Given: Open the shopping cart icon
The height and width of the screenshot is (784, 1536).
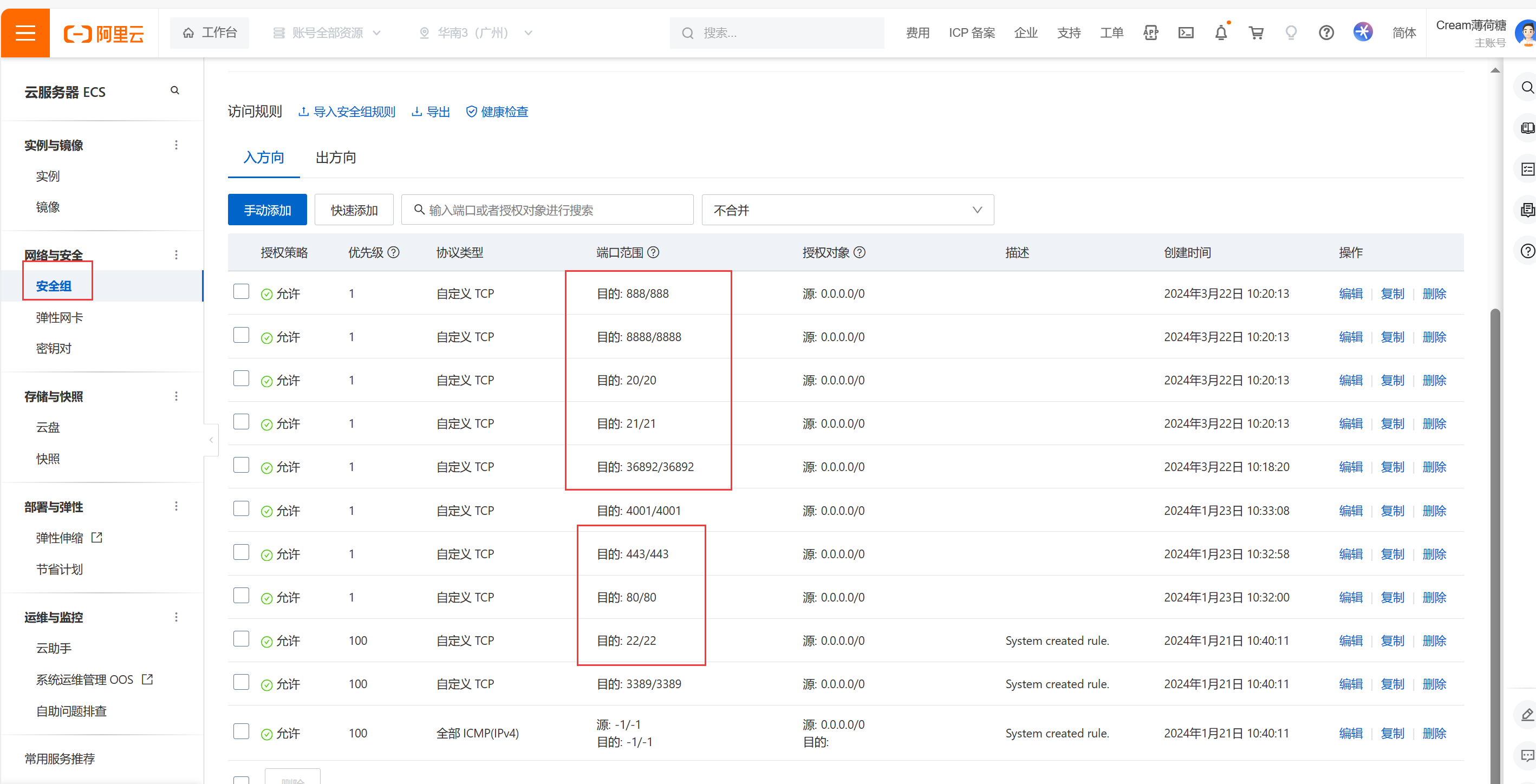Looking at the screenshot, I should point(1256,33).
